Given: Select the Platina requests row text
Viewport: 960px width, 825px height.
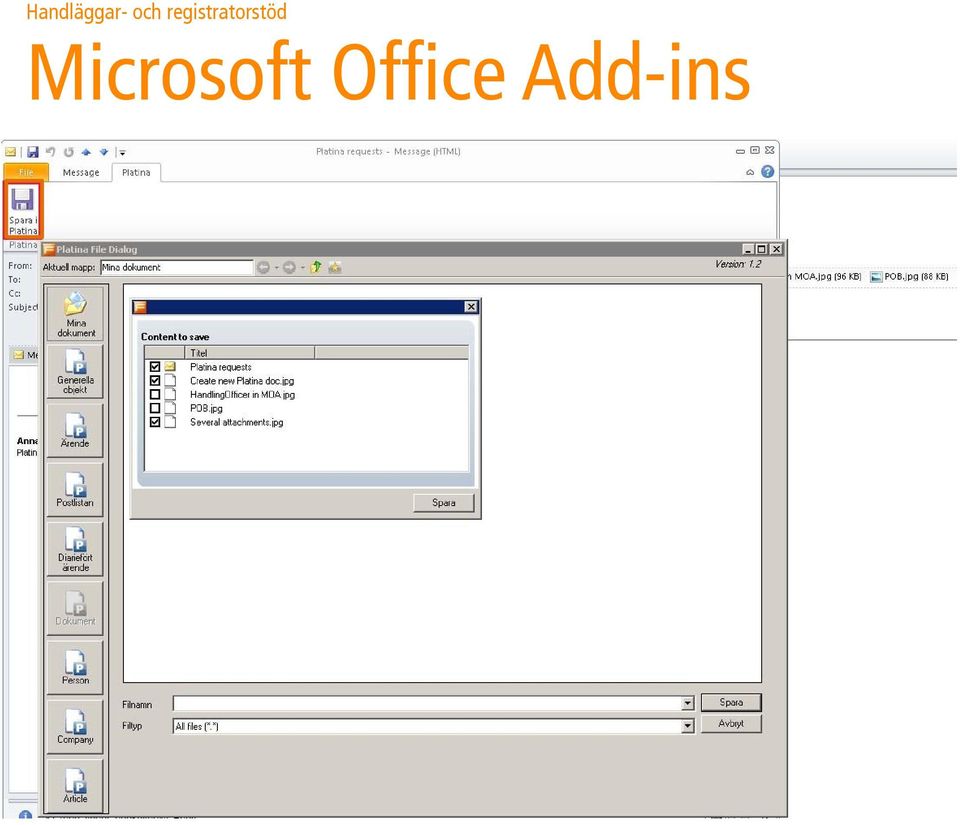Looking at the screenshot, I should tap(220, 367).
